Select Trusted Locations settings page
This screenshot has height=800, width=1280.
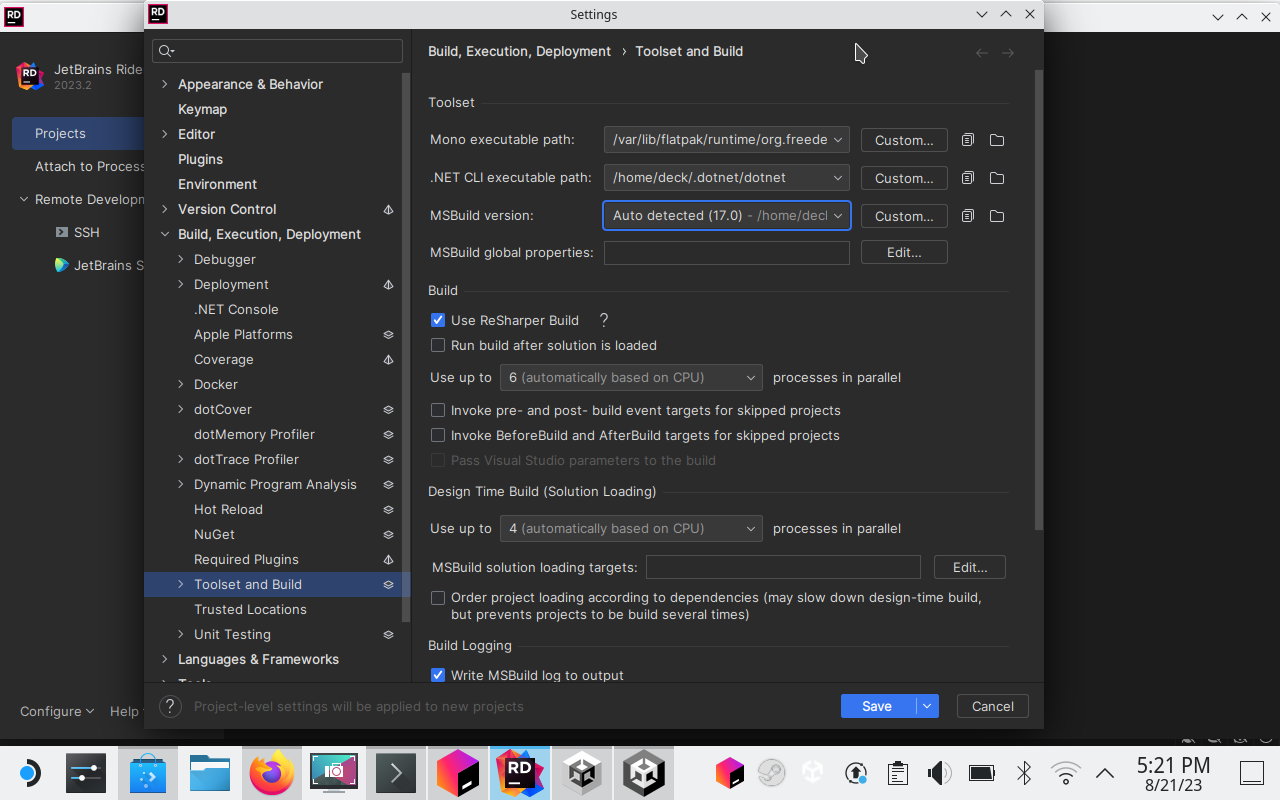click(250, 609)
